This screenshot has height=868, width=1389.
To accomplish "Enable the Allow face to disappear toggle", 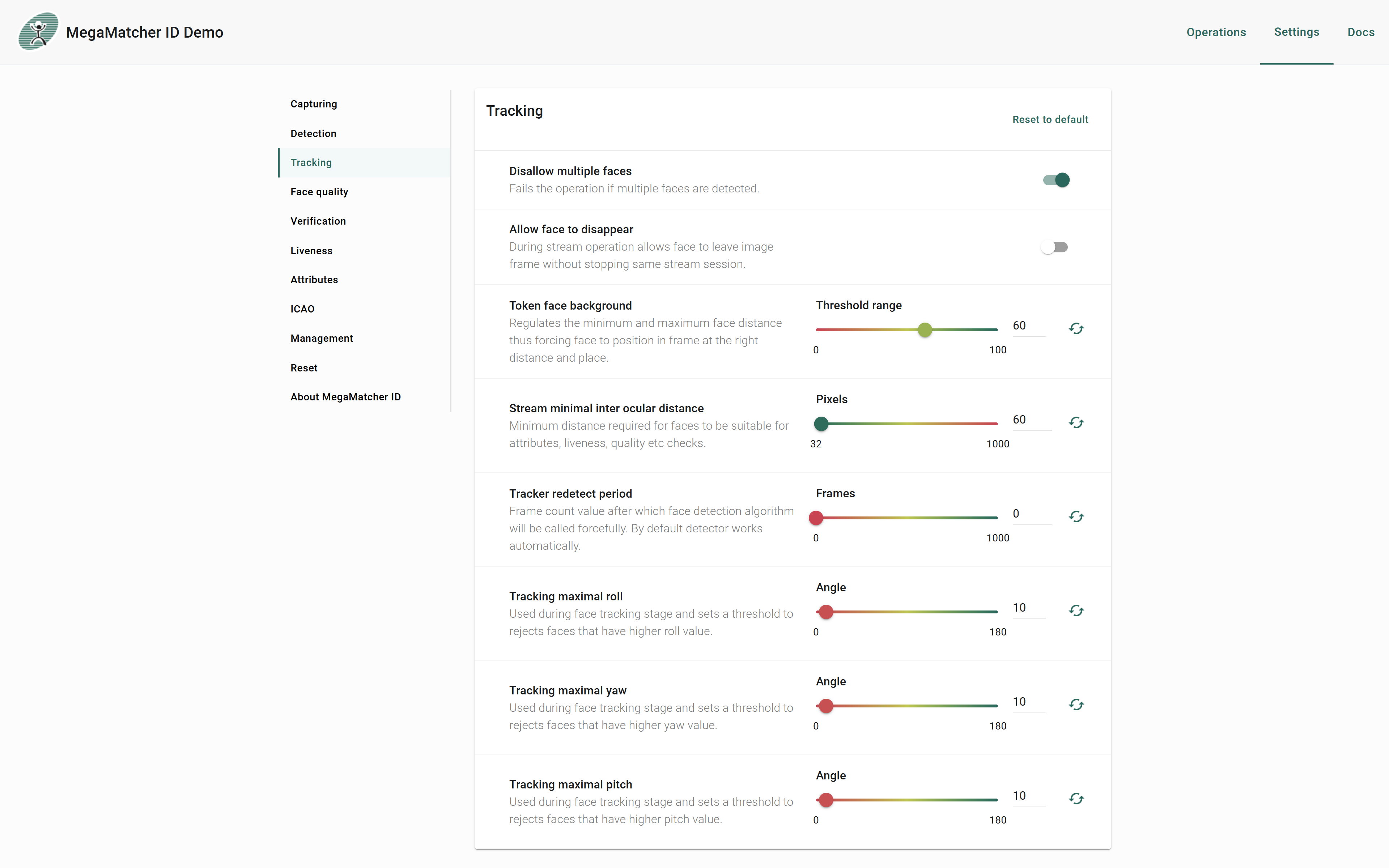I will pyautogui.click(x=1054, y=247).
